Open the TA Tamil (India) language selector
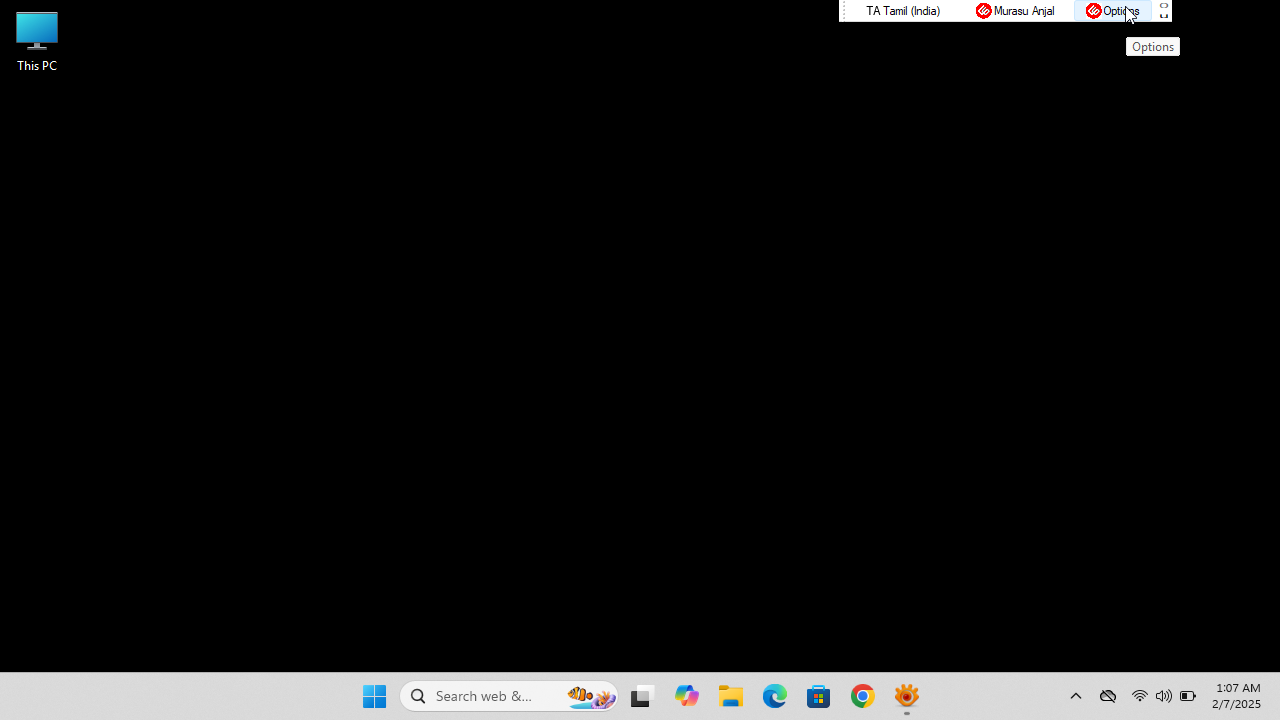Screen dimensions: 1280x720 [902, 11]
